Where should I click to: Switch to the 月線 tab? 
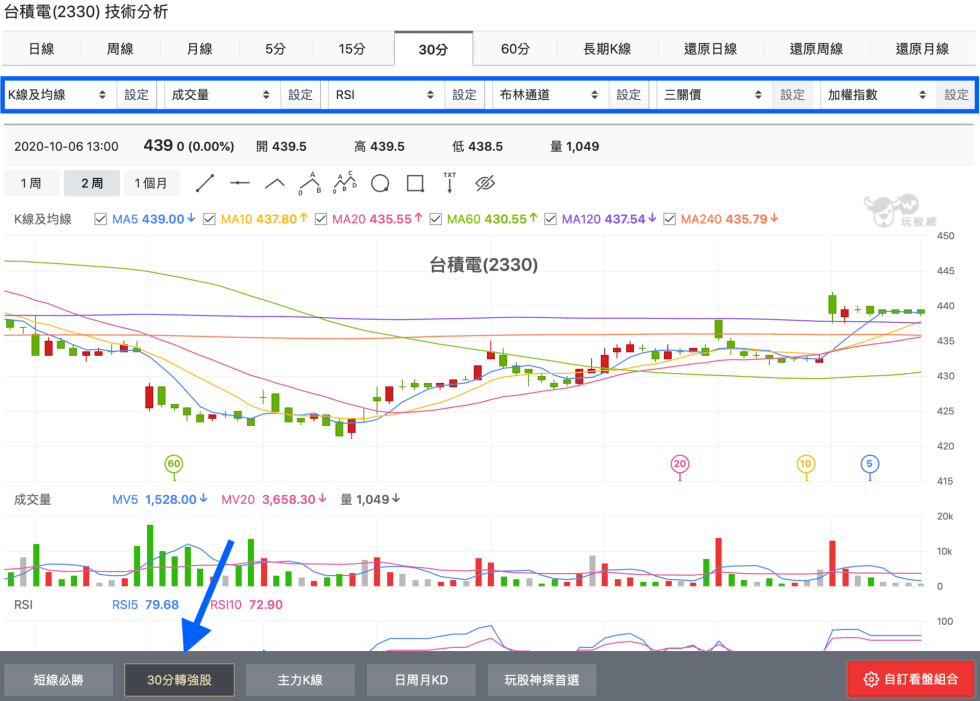[x=200, y=49]
